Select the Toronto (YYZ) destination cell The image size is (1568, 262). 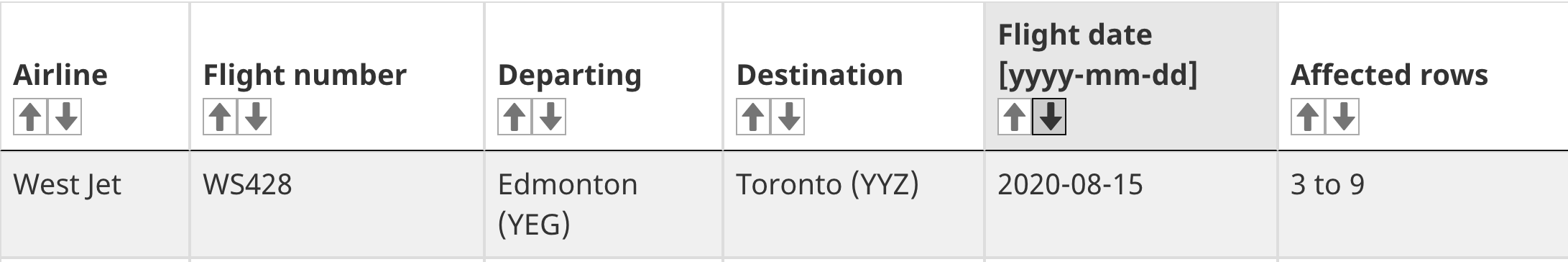854,204
